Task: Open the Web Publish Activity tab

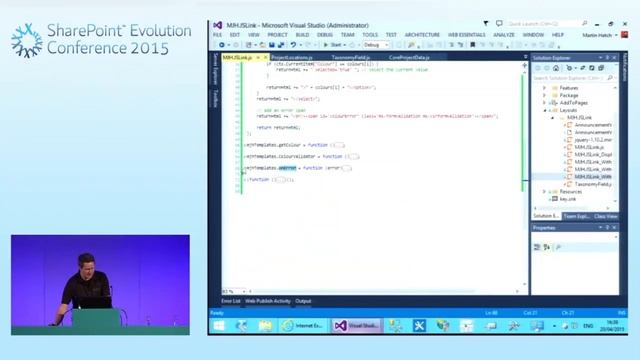Action: [268, 301]
